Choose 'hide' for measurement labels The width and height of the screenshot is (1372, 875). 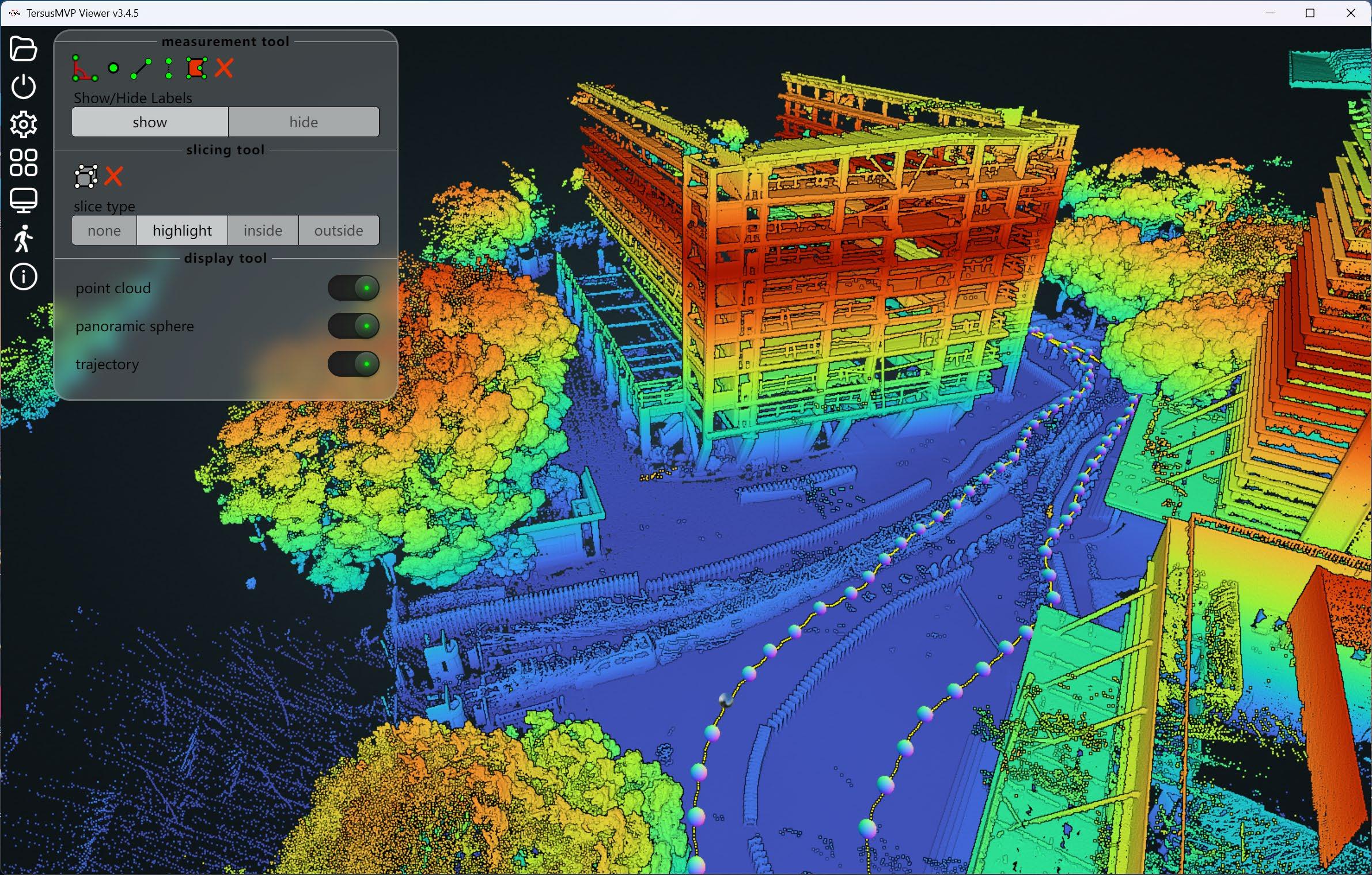[x=304, y=122]
